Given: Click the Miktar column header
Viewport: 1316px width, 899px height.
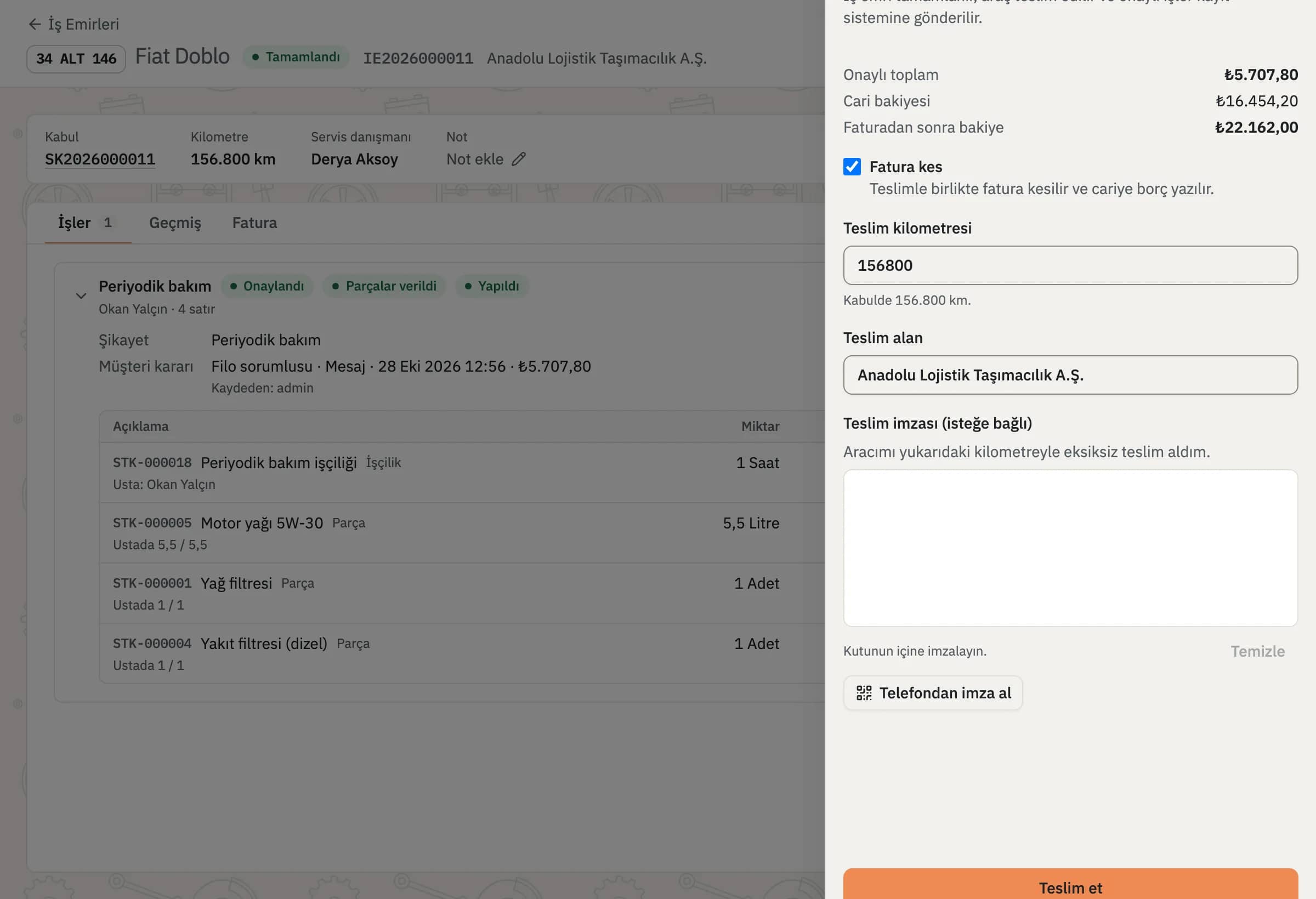Looking at the screenshot, I should click(760, 426).
